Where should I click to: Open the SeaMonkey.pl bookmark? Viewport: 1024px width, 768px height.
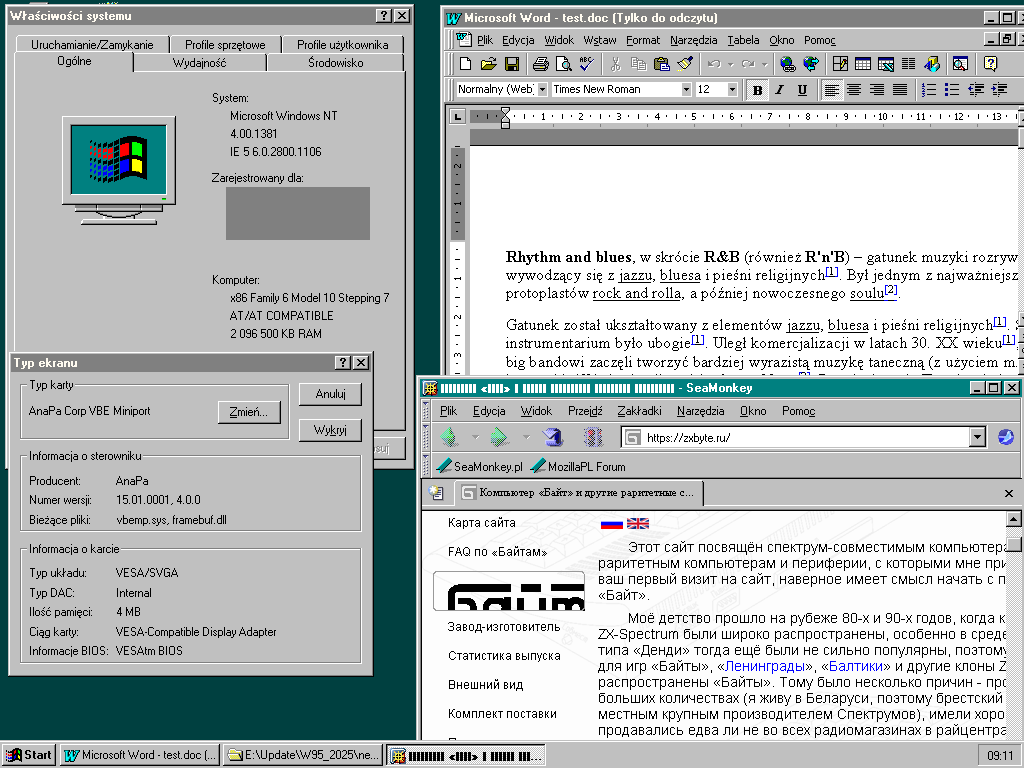[x=480, y=466]
